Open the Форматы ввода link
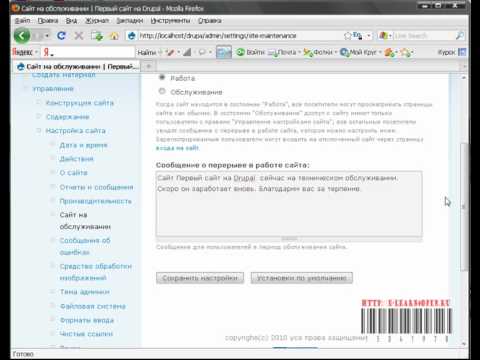The image size is (480, 360). 87,320
